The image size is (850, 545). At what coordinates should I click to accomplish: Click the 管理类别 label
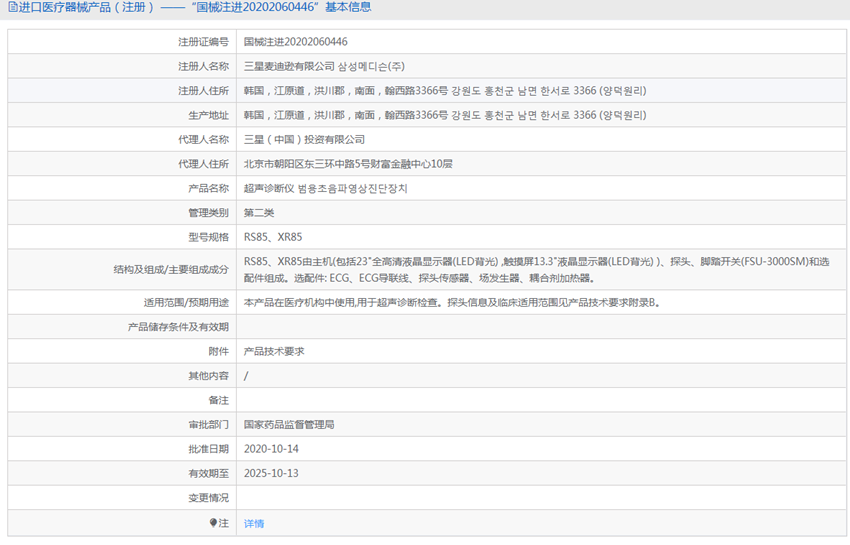pyautogui.click(x=208, y=213)
